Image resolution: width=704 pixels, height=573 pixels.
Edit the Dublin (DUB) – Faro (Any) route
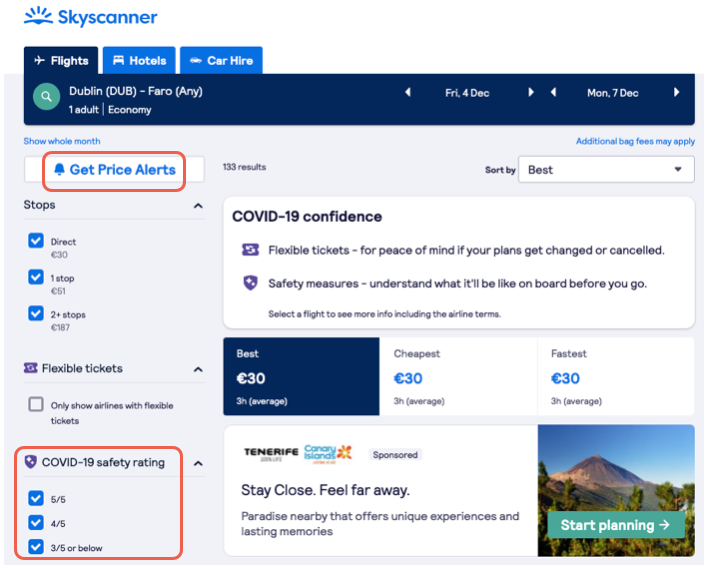[x=136, y=91]
